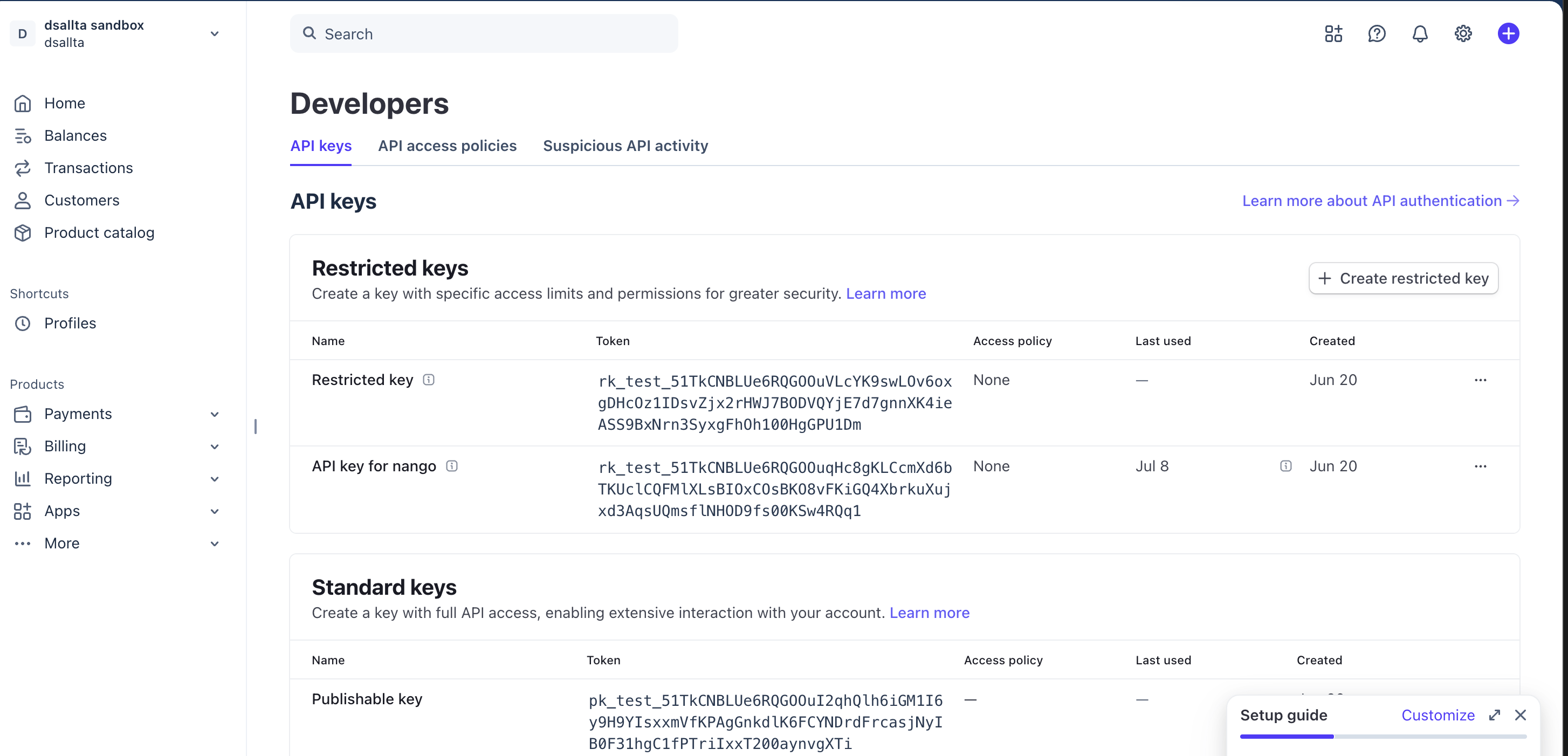Screen dimensions: 1568x756
Task: Click the sidebar collapse handle
Action: tap(256, 427)
